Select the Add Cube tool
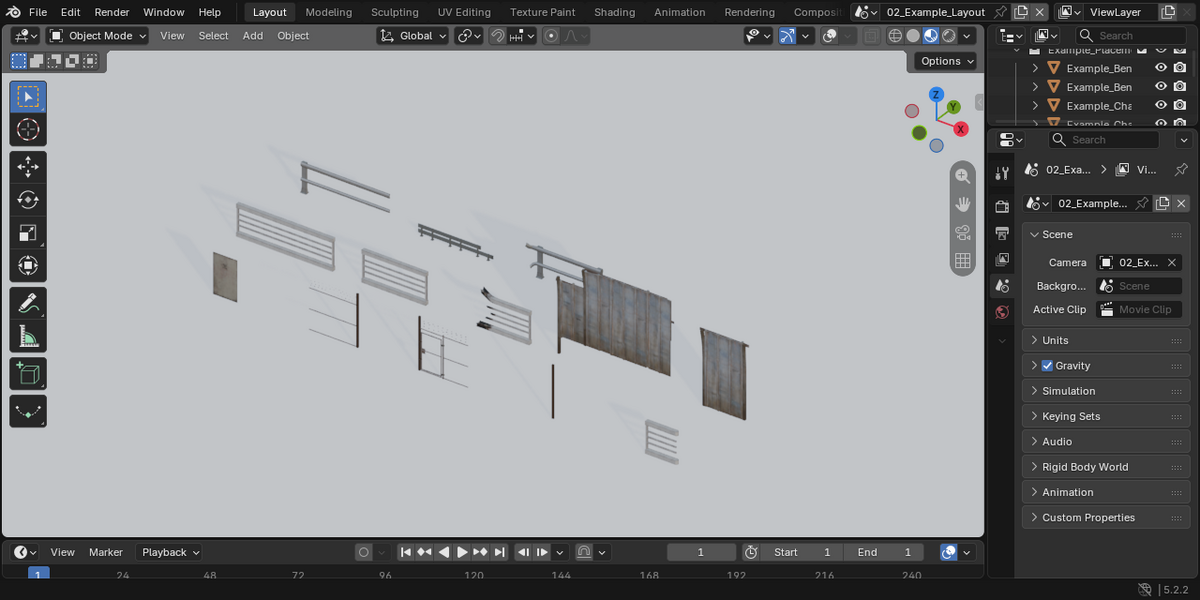Image resolution: width=1200 pixels, height=600 pixels. pyautogui.click(x=28, y=374)
